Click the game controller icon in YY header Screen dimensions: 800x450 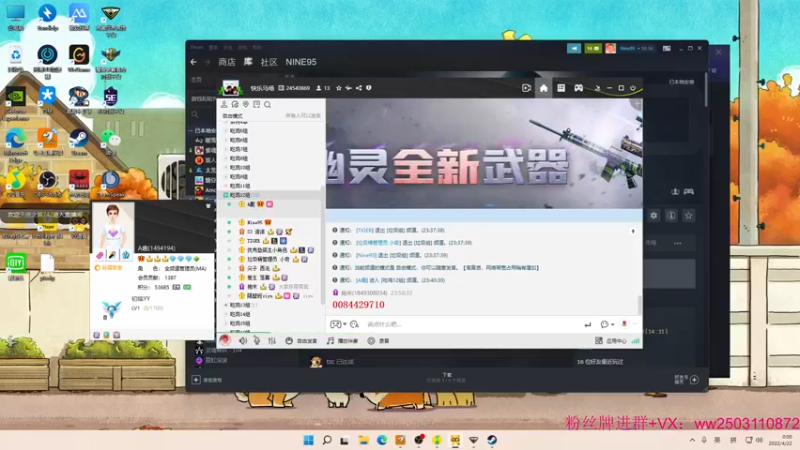pyautogui.click(x=579, y=88)
